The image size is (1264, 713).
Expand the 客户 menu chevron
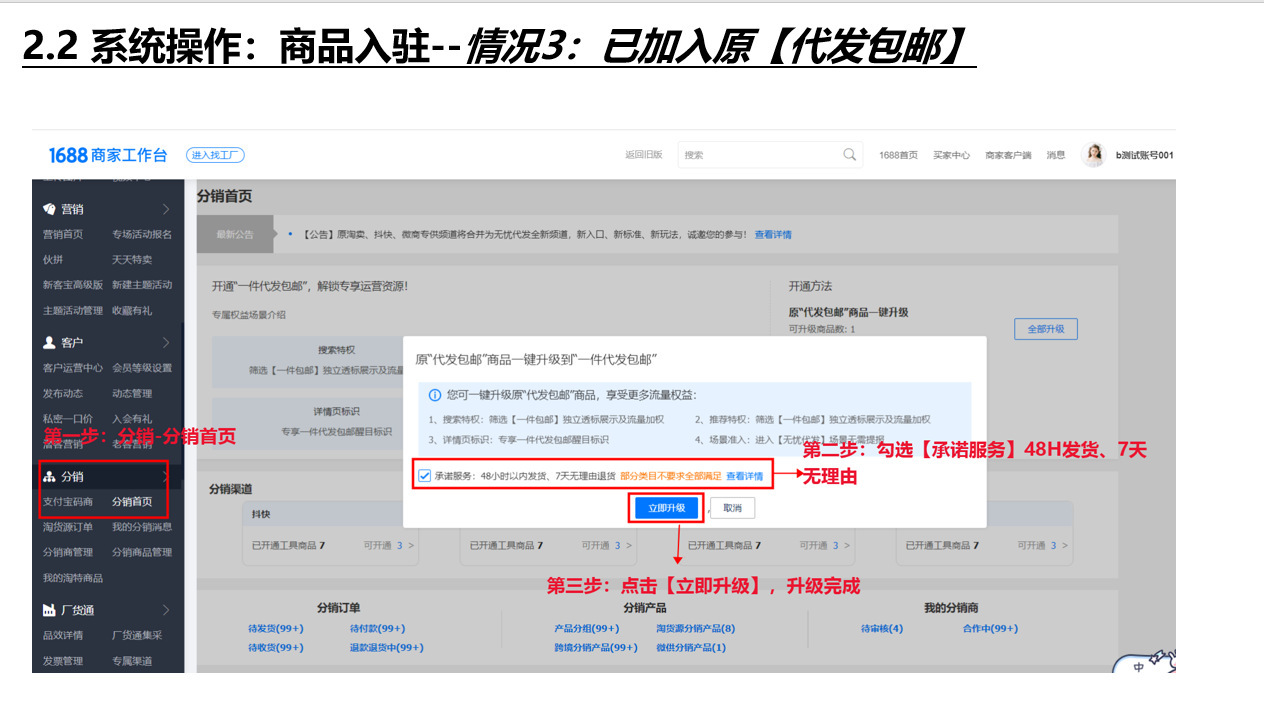pyautogui.click(x=166, y=342)
